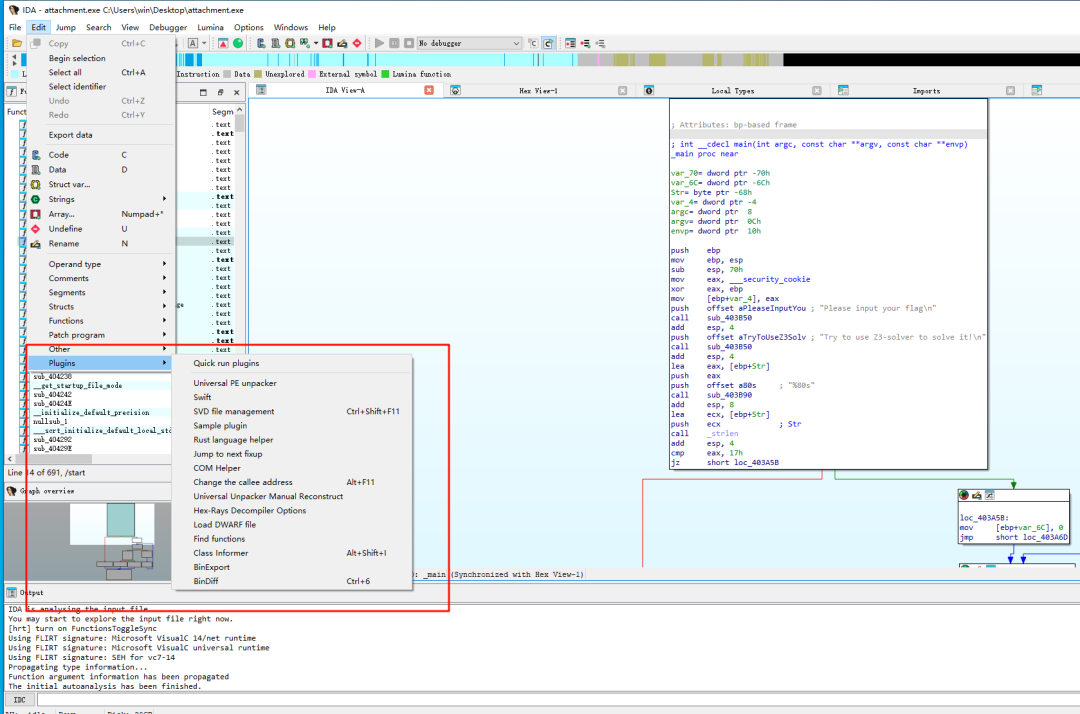Open the File menu
Screen dimensions: 1080x714
15,28
